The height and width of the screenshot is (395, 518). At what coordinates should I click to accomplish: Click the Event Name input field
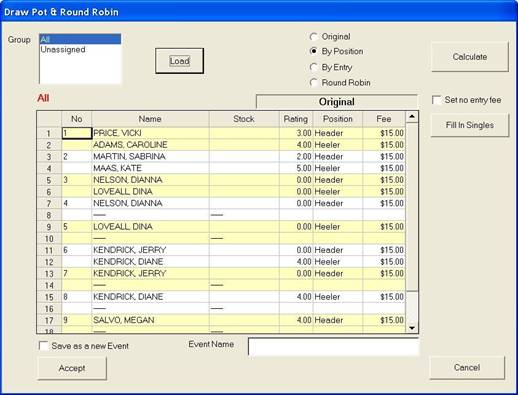pyautogui.click(x=333, y=347)
